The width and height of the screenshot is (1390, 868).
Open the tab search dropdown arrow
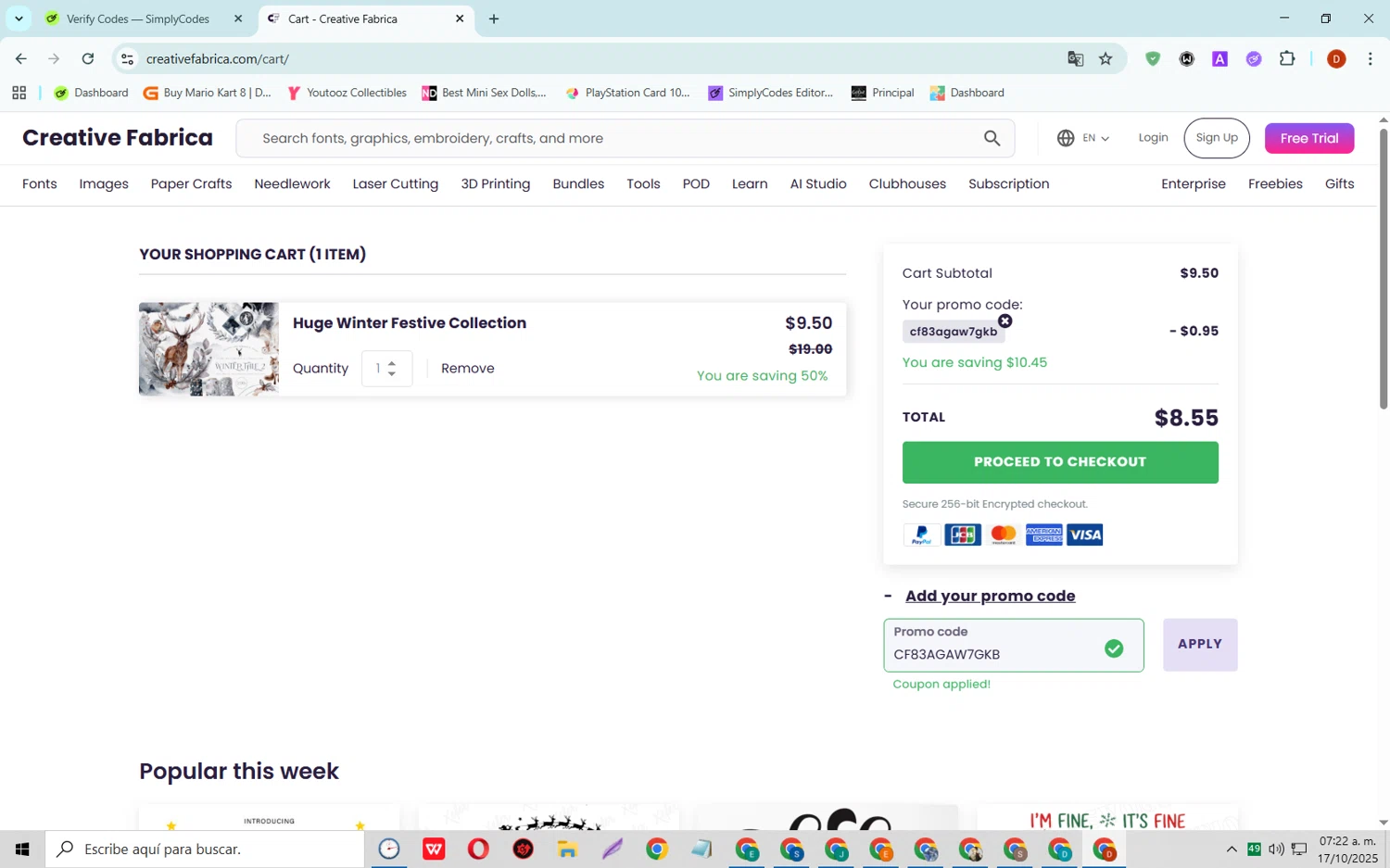(19, 19)
